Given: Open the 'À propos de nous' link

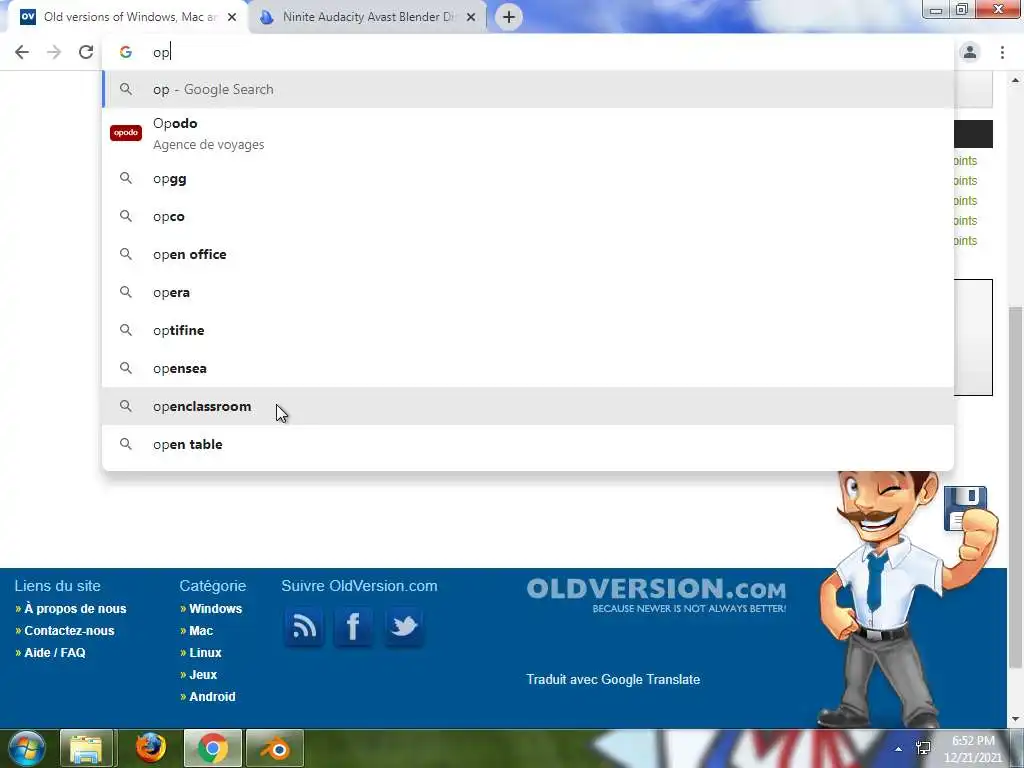Looking at the screenshot, I should 75,609.
